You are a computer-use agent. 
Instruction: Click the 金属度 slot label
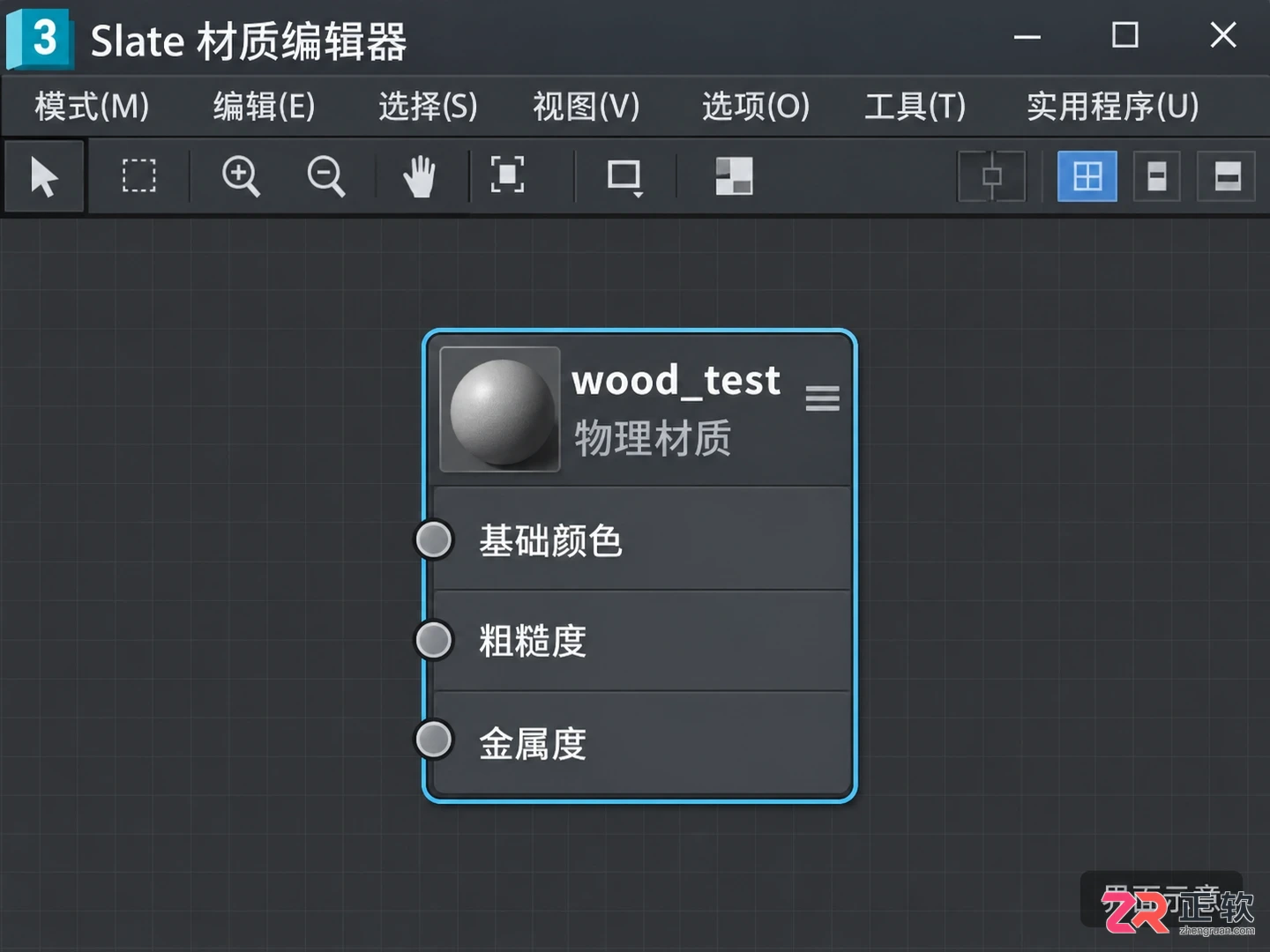point(533,743)
